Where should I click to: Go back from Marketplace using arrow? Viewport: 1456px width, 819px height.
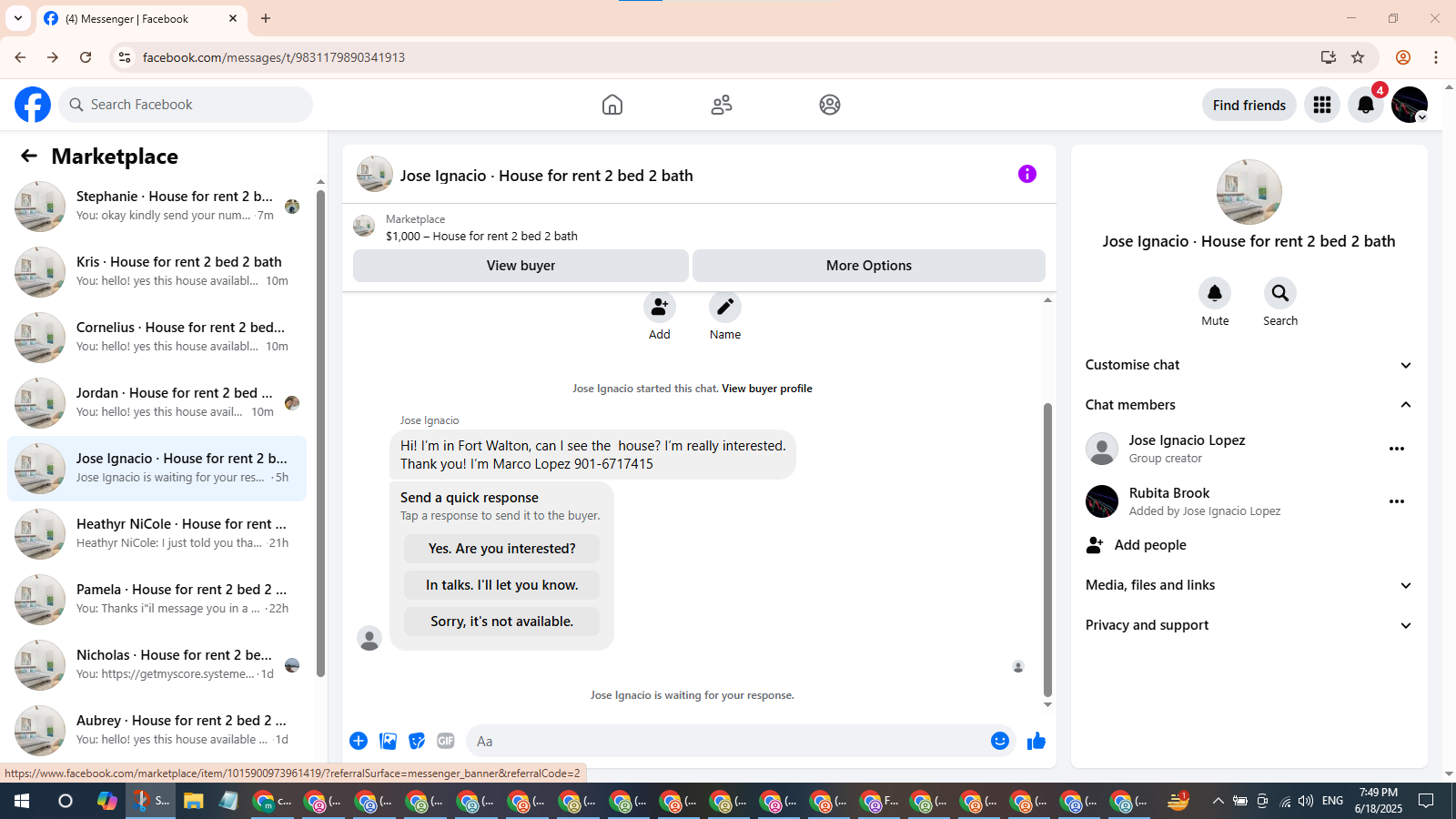pos(29,156)
